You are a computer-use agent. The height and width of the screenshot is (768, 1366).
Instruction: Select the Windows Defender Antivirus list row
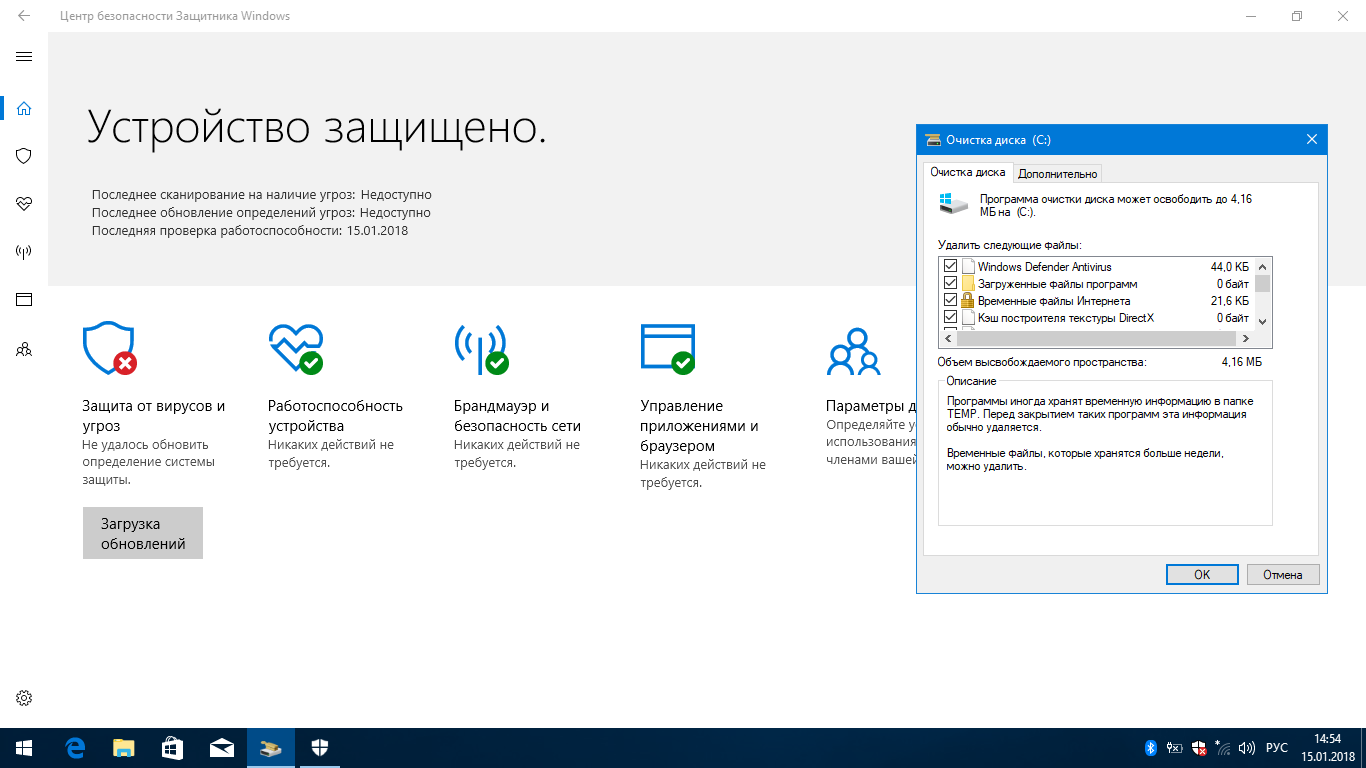coord(1096,267)
